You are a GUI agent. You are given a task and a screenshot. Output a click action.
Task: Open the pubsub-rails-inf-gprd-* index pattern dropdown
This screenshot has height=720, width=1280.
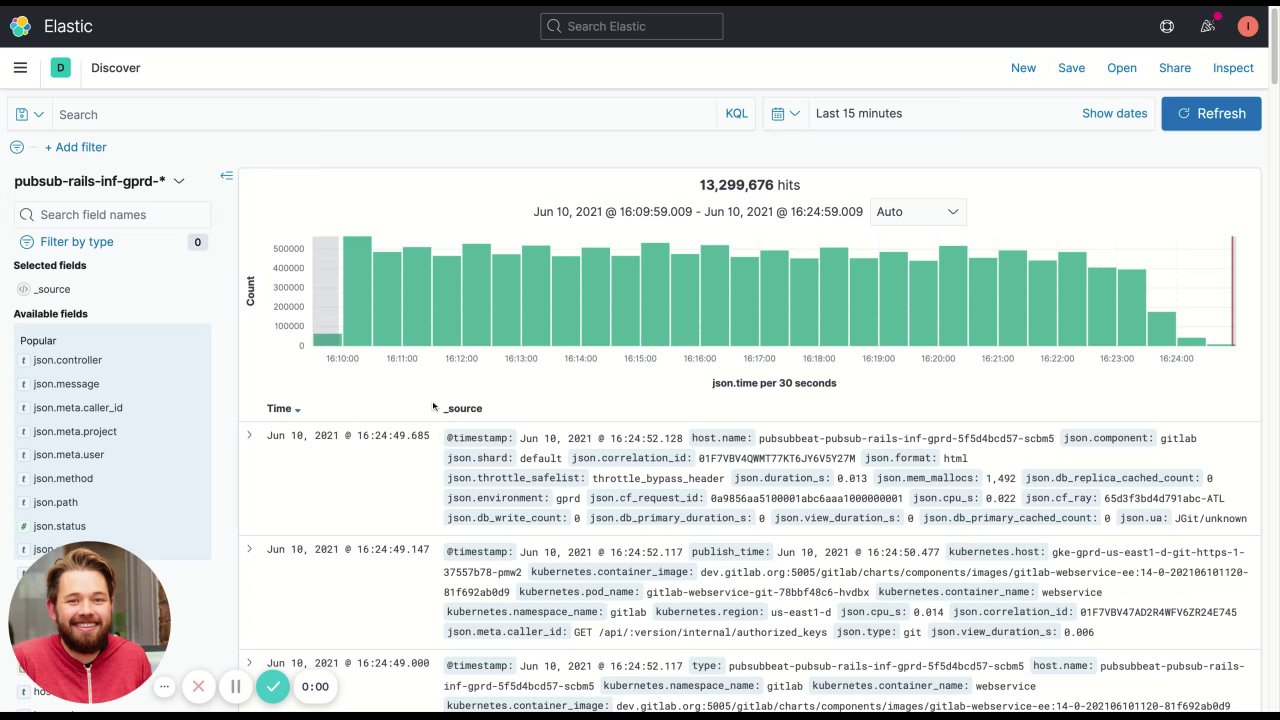[x=100, y=181]
